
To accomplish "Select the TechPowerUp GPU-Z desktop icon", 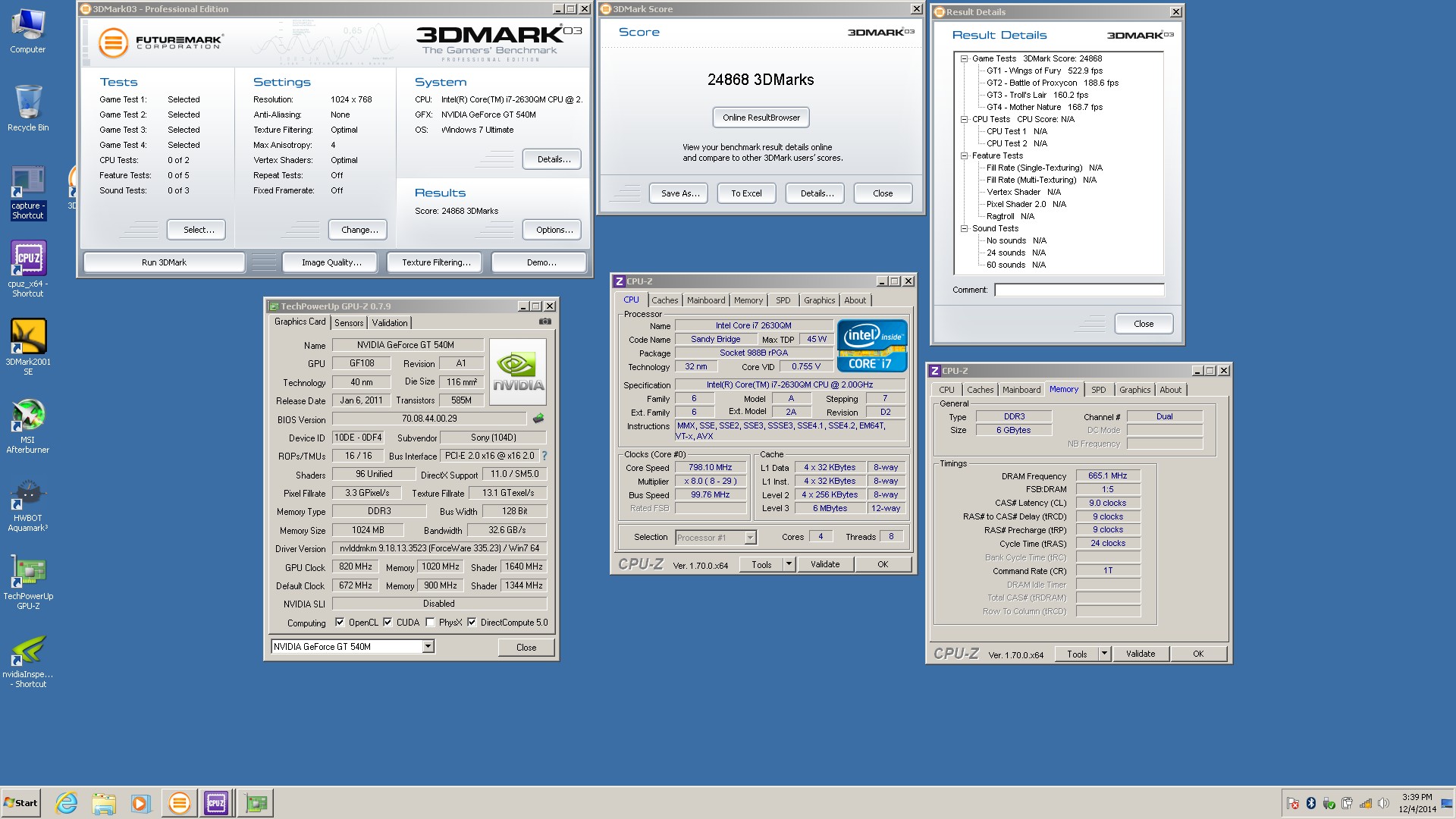I will (x=28, y=582).
